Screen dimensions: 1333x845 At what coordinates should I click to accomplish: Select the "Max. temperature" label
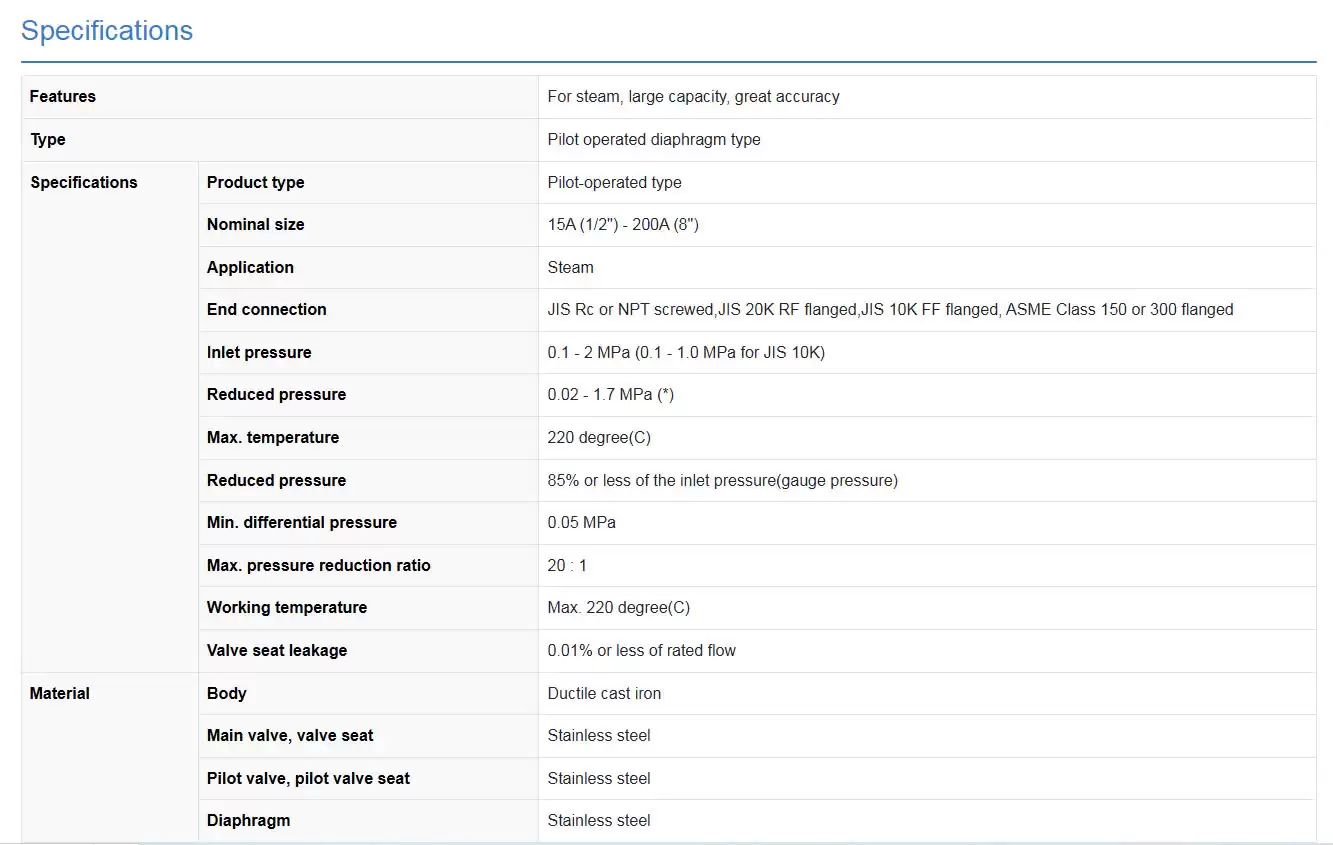coord(273,438)
